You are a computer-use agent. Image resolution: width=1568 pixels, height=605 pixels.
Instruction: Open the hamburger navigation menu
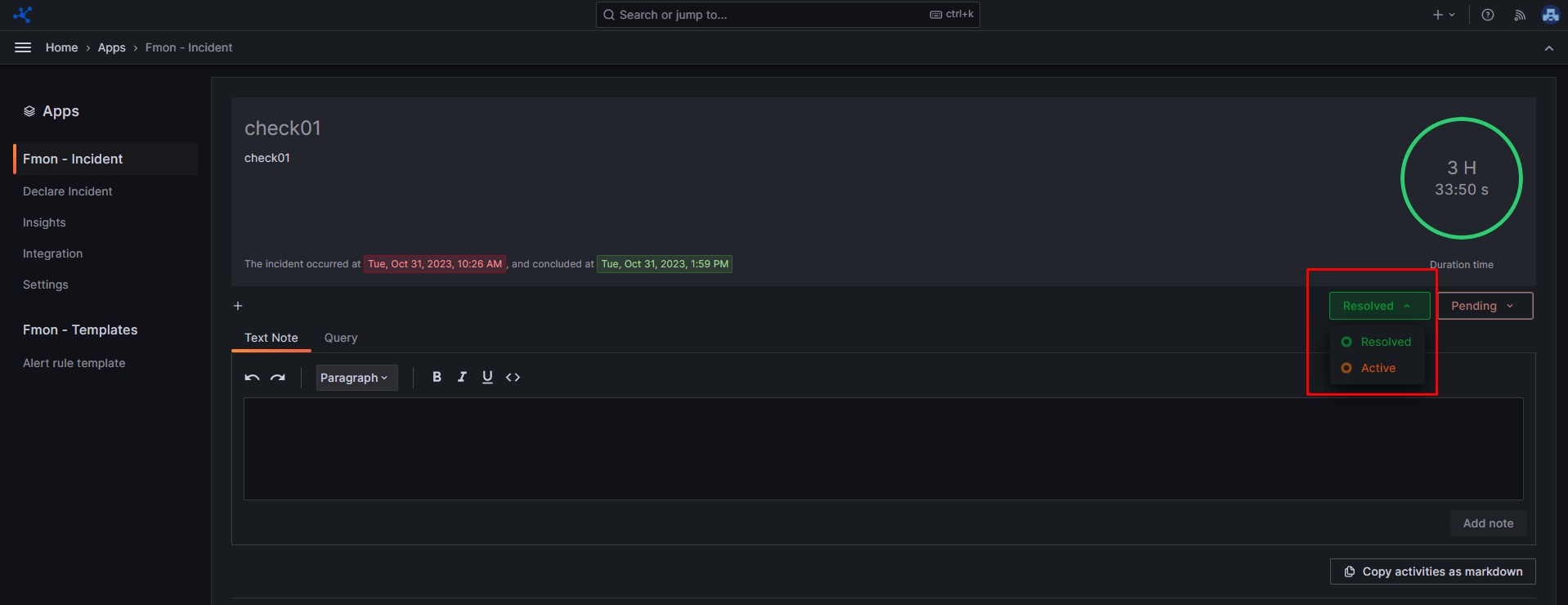point(23,47)
